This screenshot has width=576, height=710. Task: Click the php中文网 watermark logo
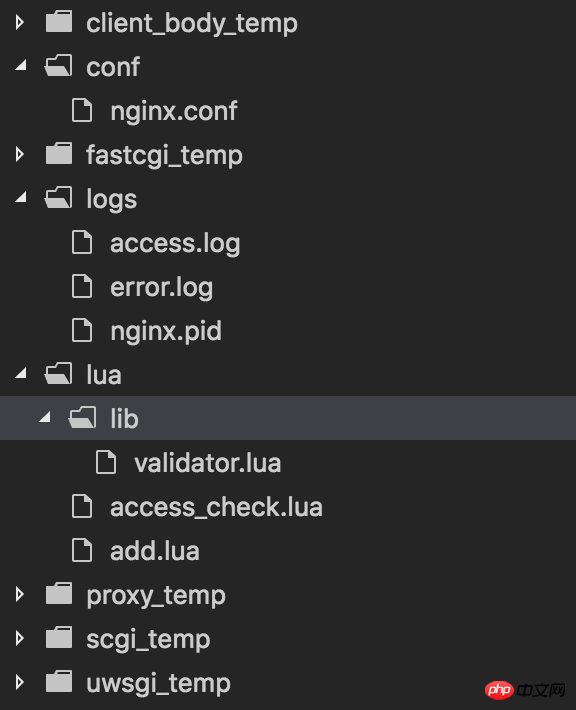(525, 690)
